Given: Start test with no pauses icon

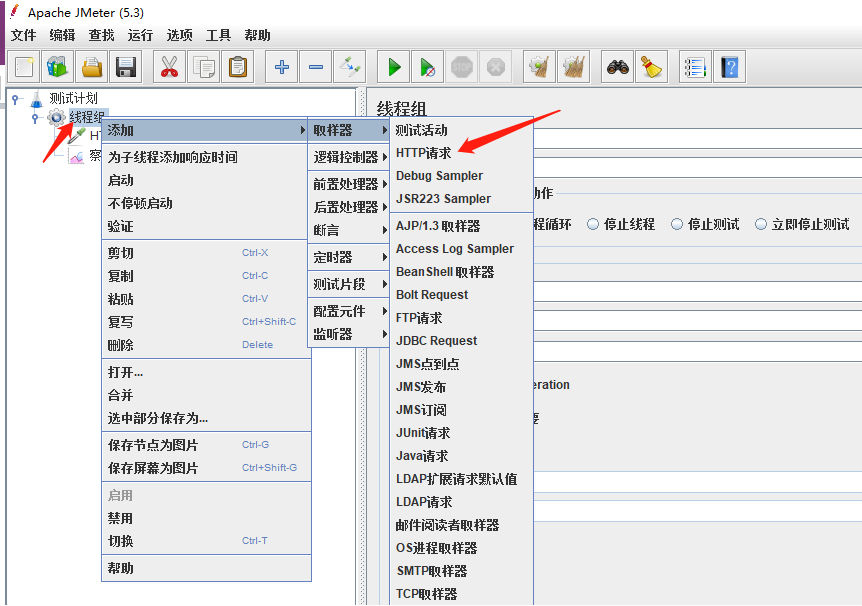Looking at the screenshot, I should coord(428,67).
